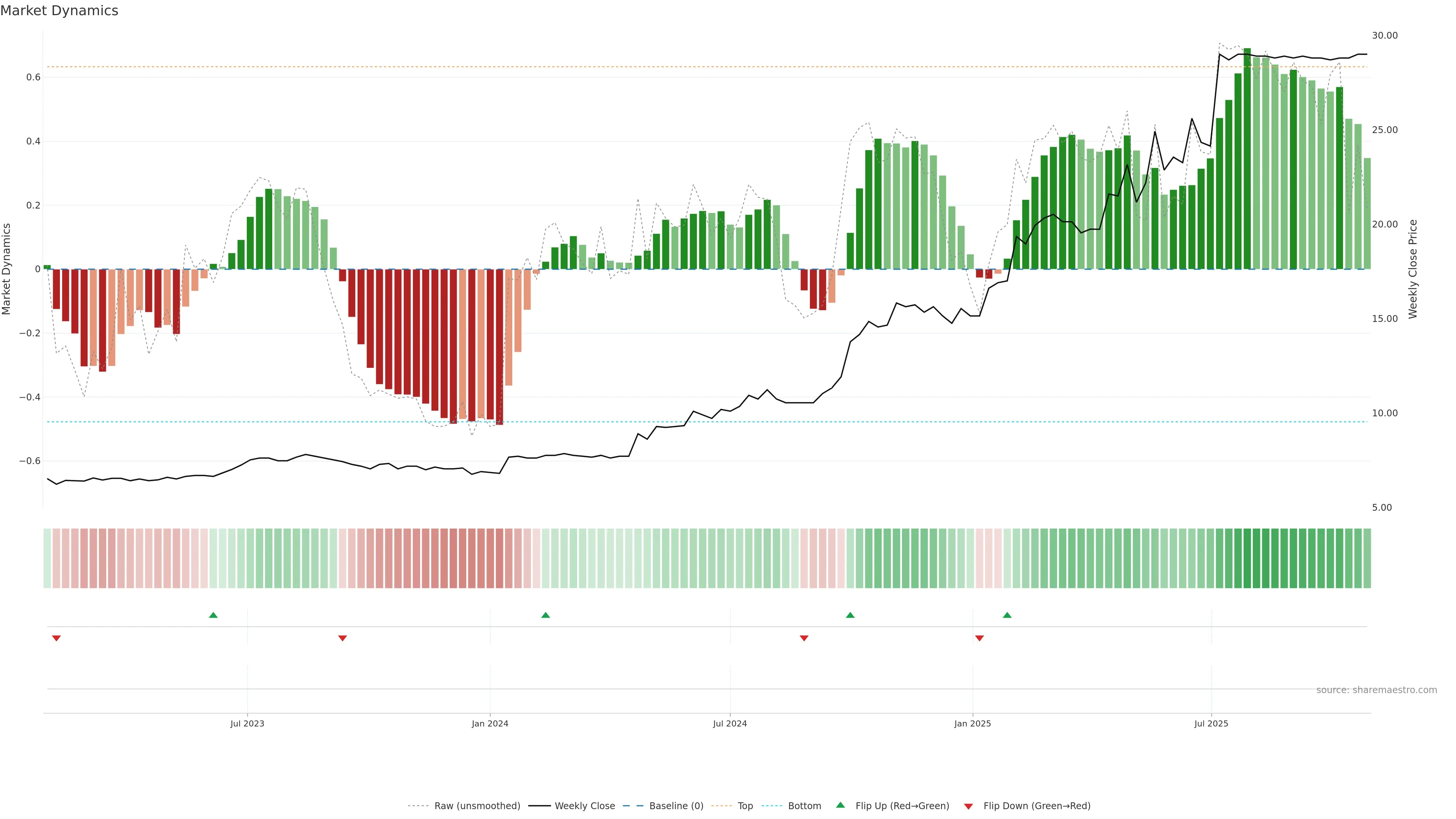Click the Jul 2025 x-axis label
1456x819 pixels.
pyautogui.click(x=1211, y=723)
